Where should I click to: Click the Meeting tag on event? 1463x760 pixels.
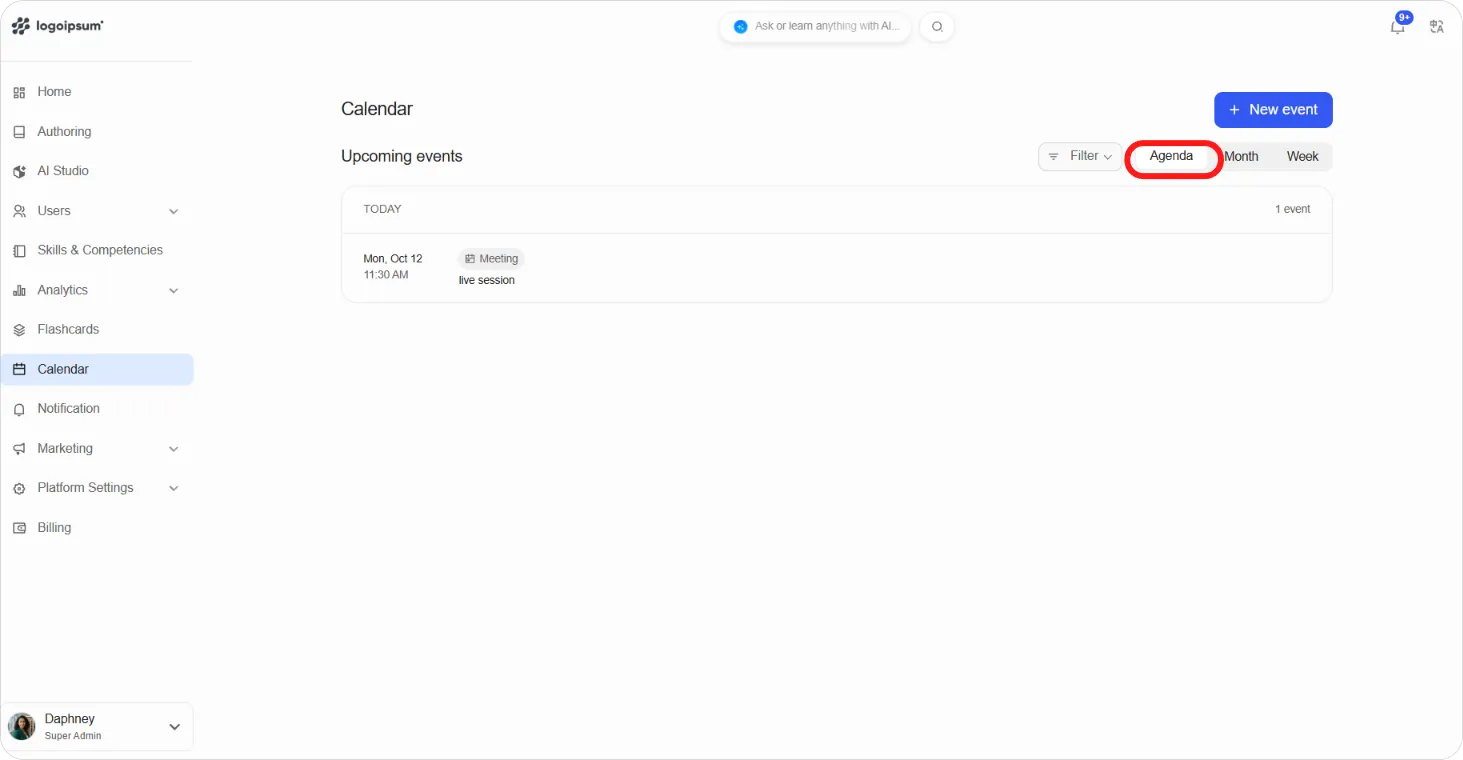click(491, 259)
